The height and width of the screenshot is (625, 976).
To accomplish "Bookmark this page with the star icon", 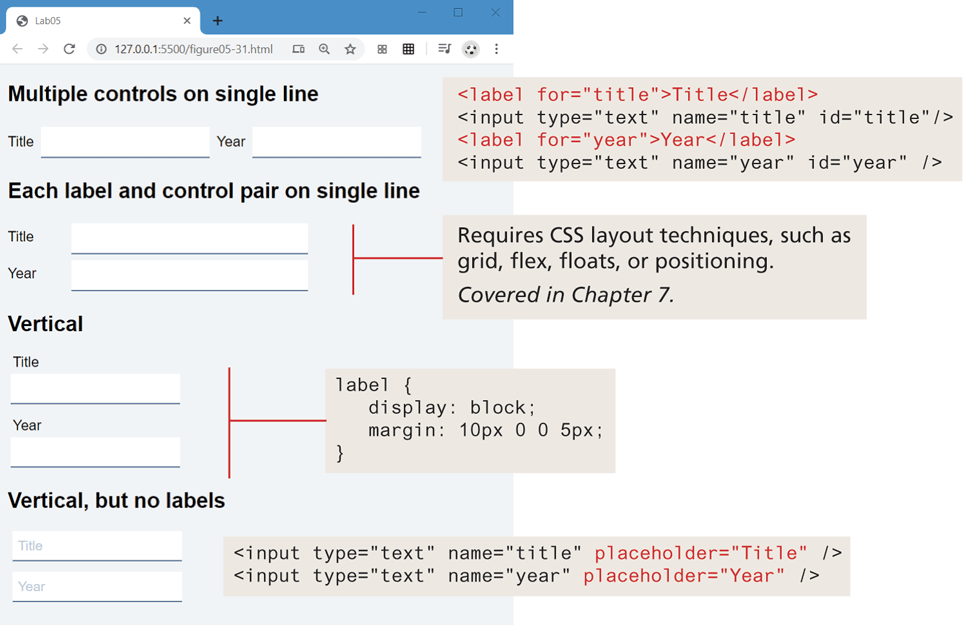I will click(x=350, y=49).
